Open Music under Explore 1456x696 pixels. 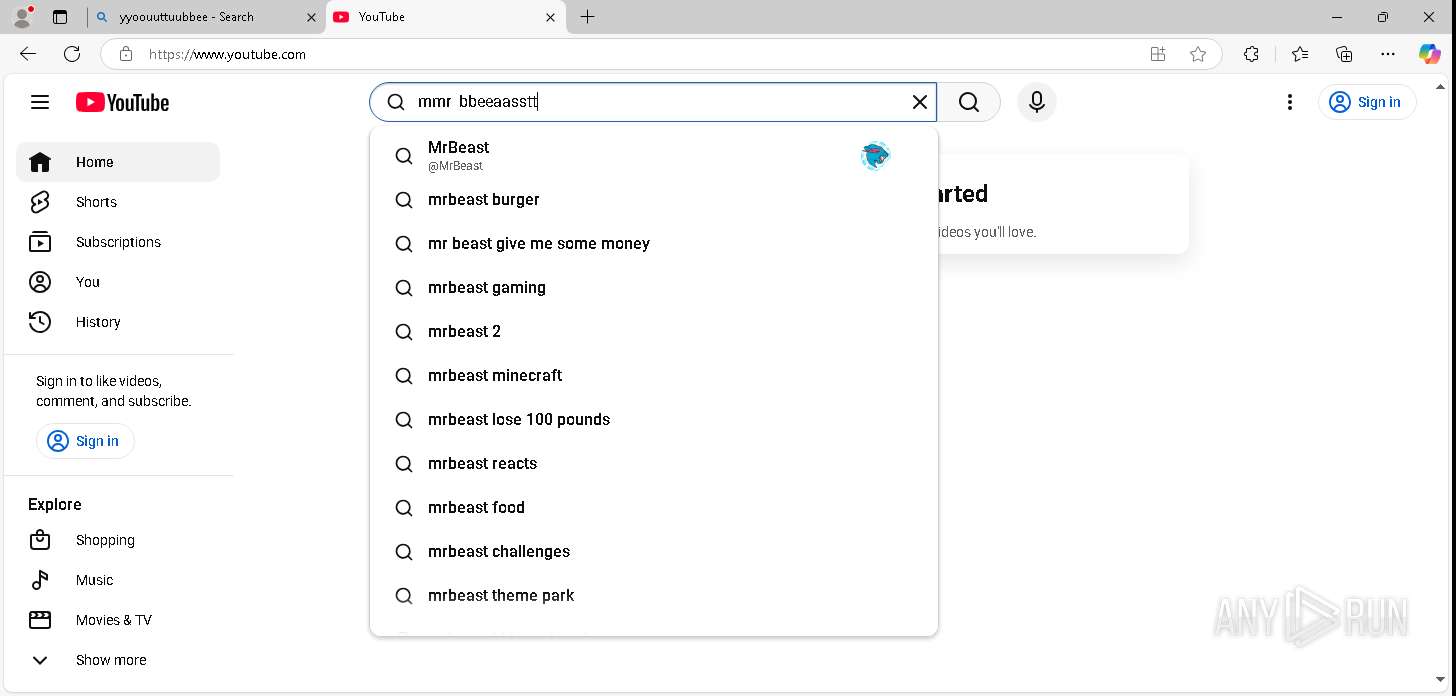click(118, 580)
